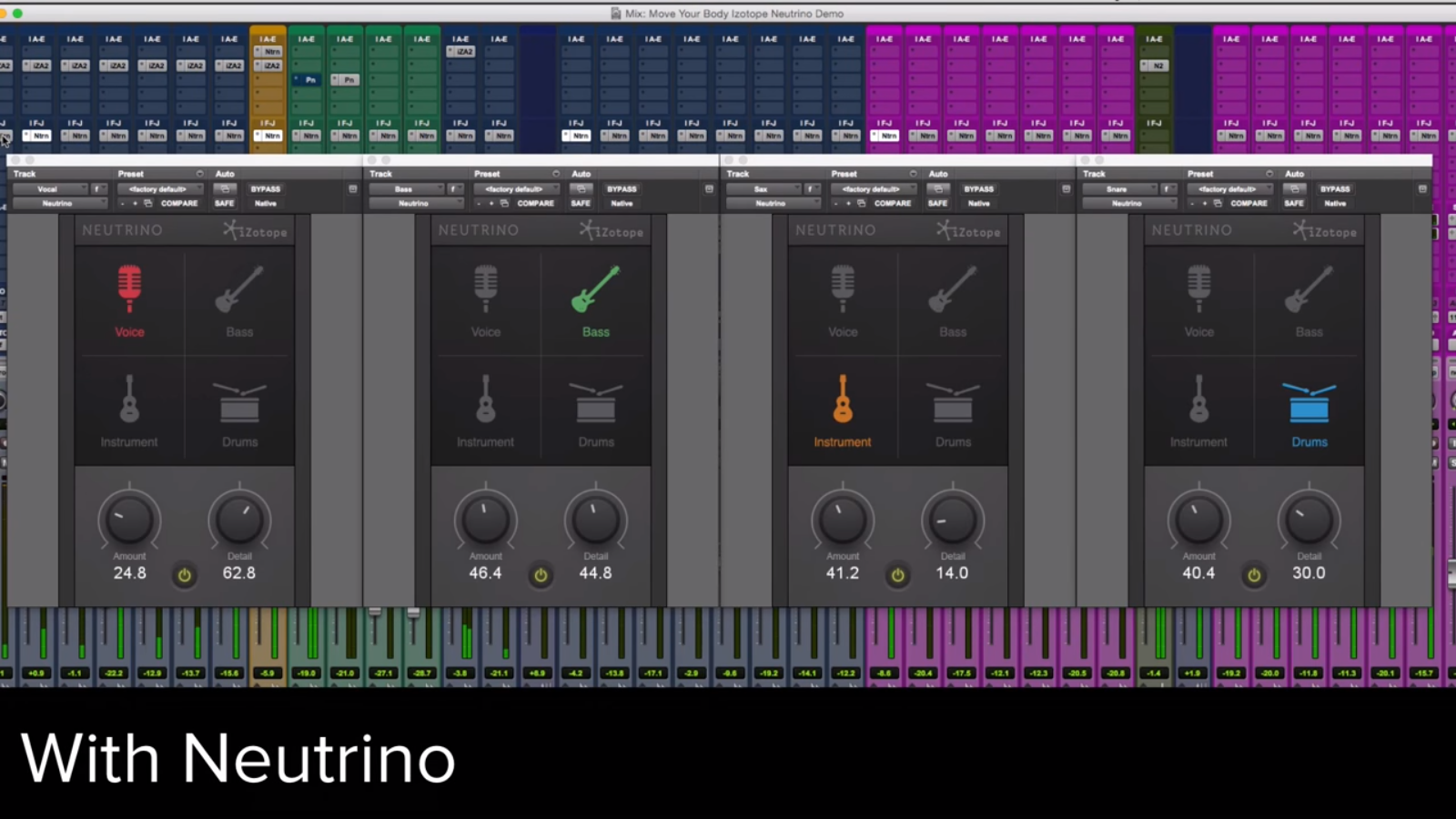Image resolution: width=1456 pixels, height=819 pixels.
Task: Click the Amount knob in Snare track Neutrino
Action: pos(1199,520)
